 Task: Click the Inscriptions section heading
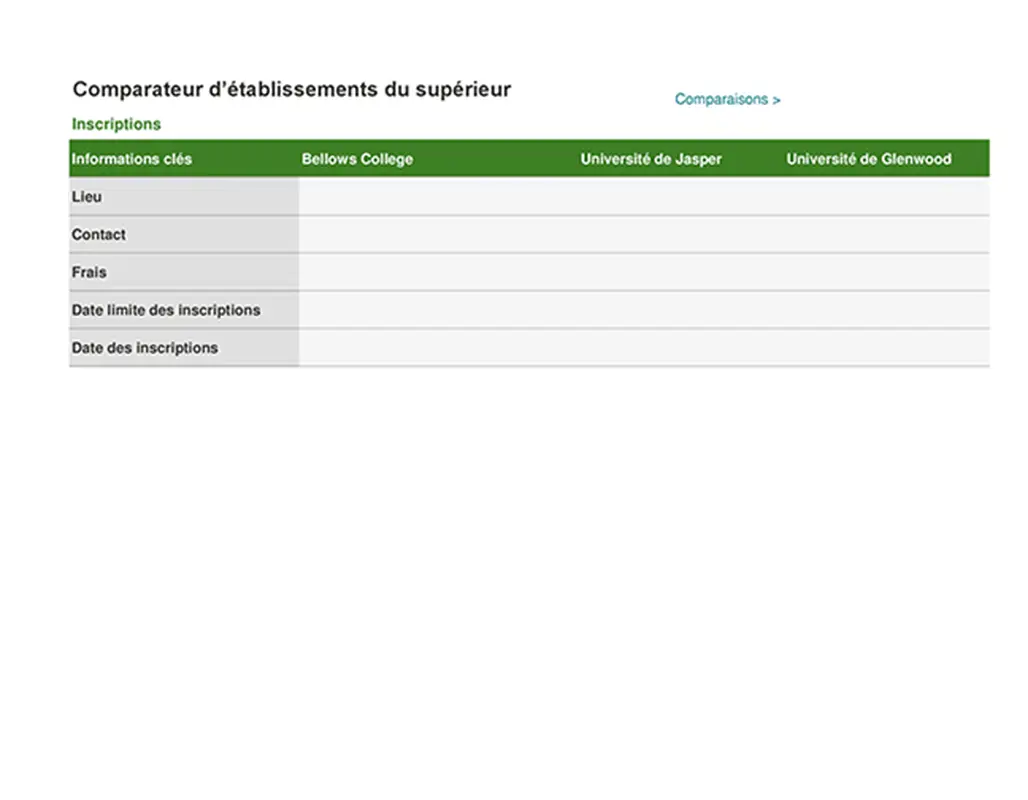coord(116,124)
